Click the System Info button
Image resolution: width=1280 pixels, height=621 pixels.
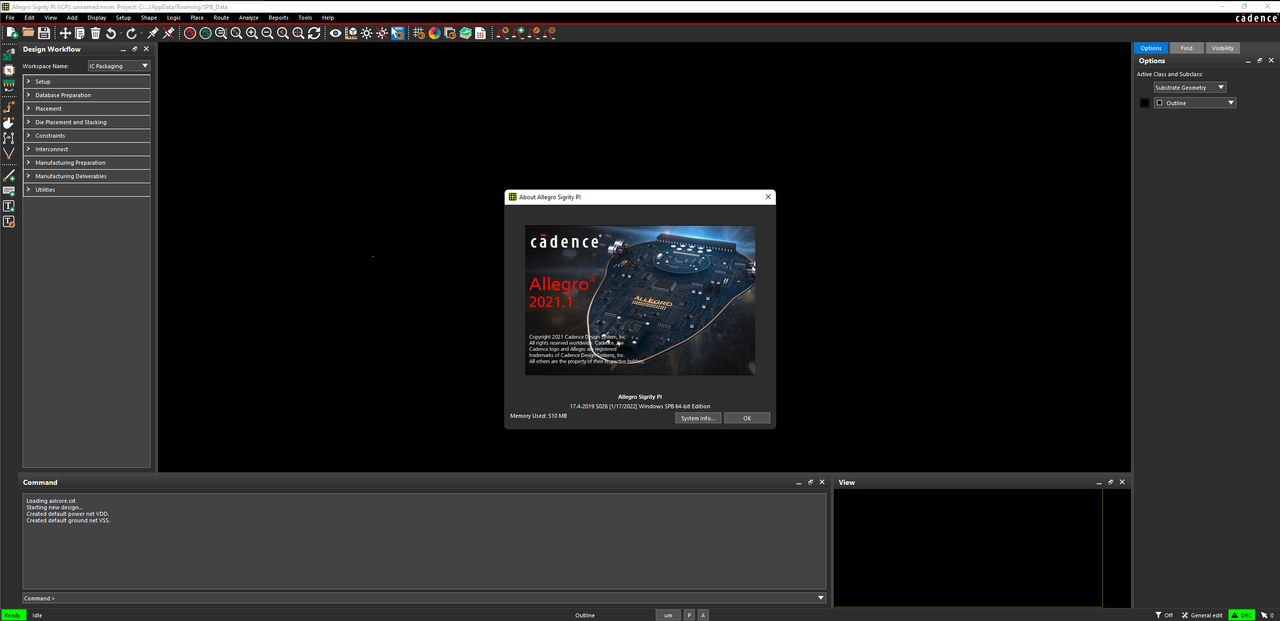697,418
